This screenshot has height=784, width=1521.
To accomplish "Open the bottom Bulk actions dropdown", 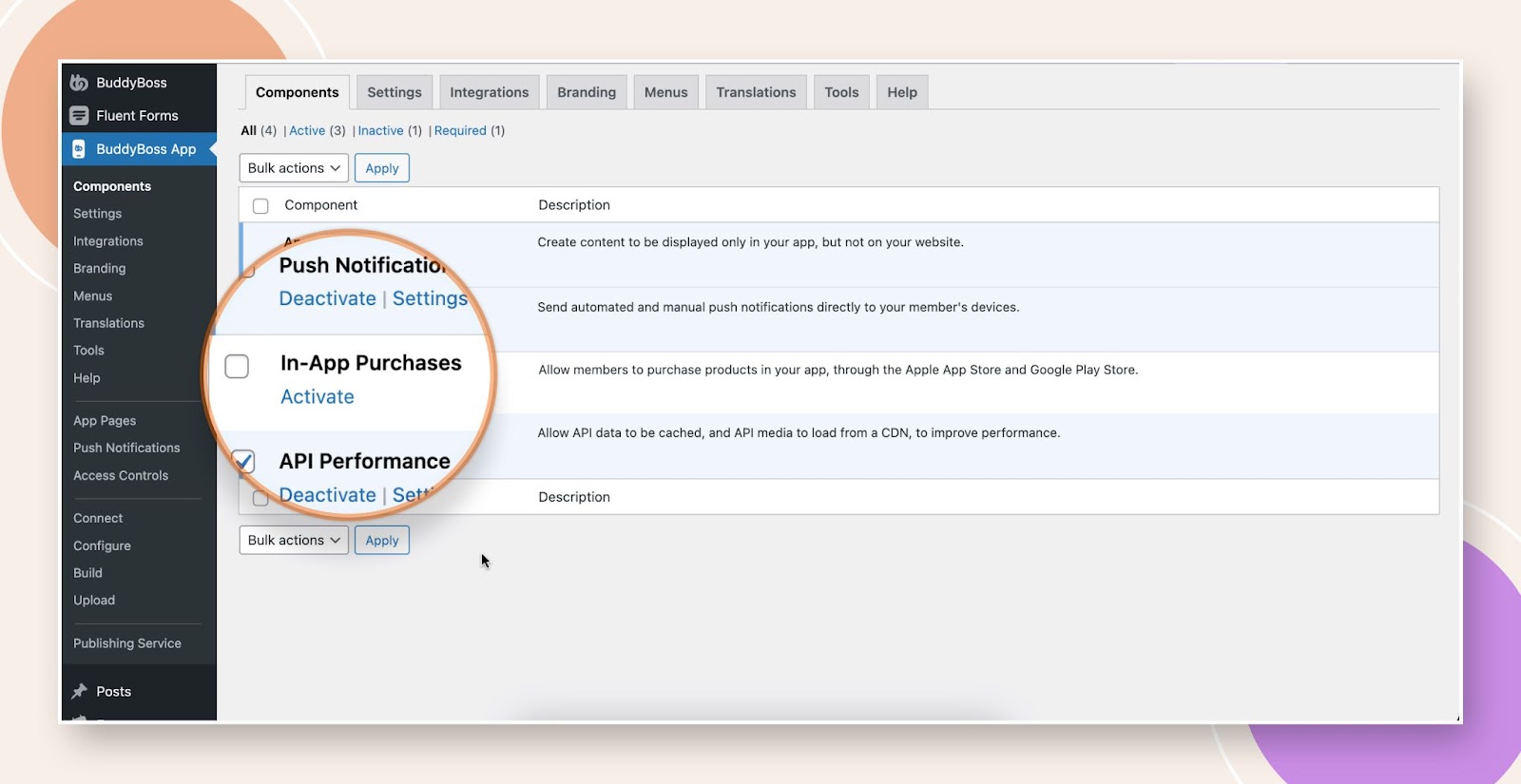I will pos(294,540).
